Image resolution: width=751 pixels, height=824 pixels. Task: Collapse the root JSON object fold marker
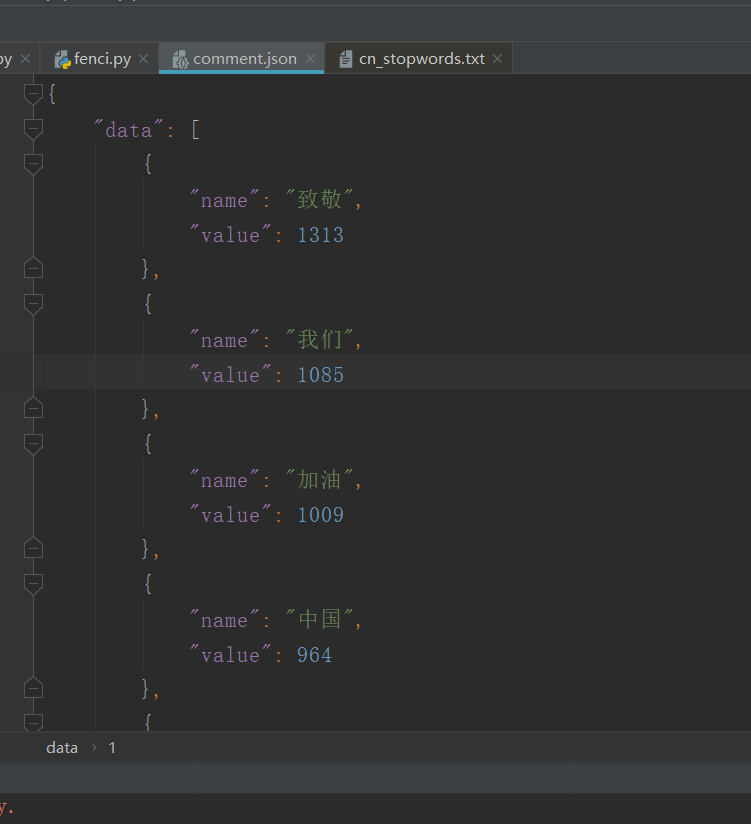tap(33, 95)
